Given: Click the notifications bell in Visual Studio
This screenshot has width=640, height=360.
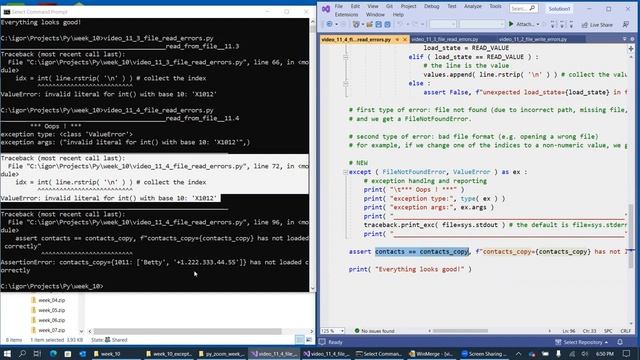Looking at the screenshot, I should click(620, 342).
